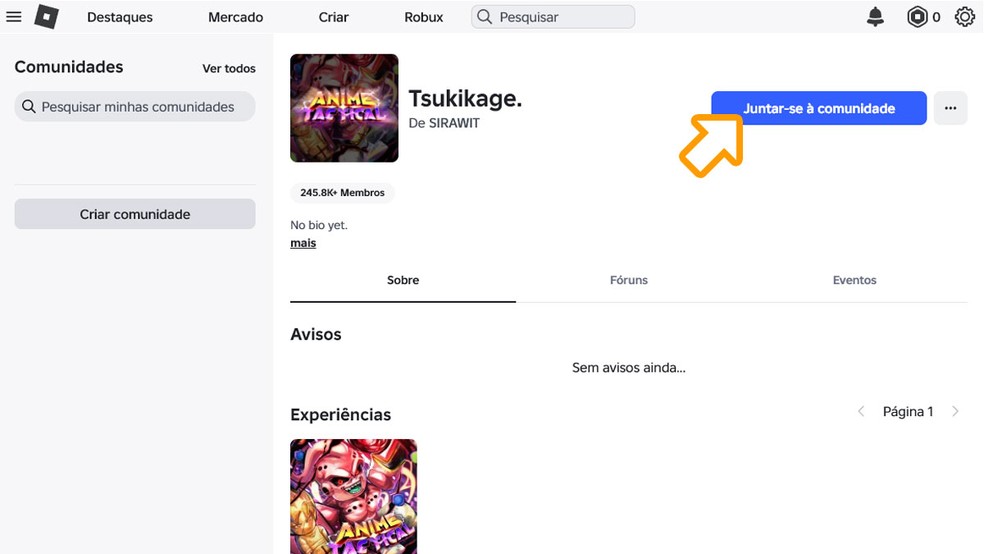Viewport: 984px width, 554px height.
Task: Select the Sobre tab
Action: coord(403,280)
